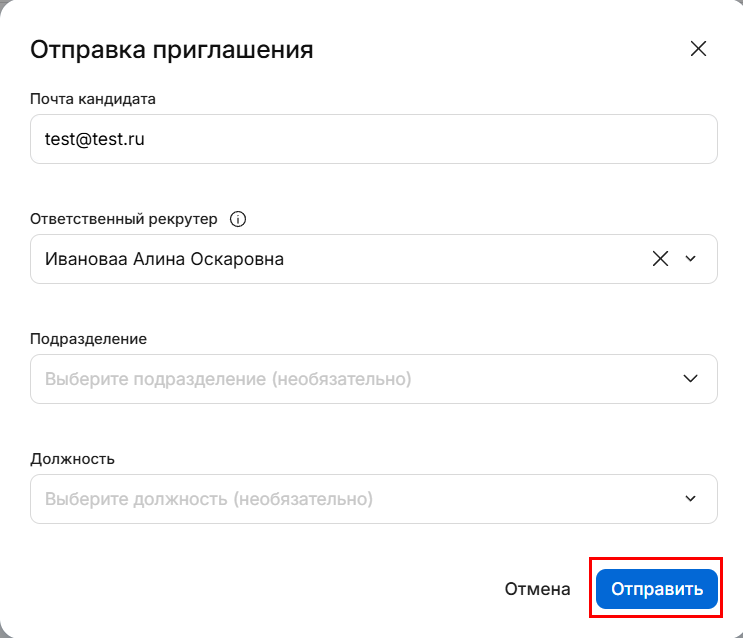Click the info icon beside Ответственный рекрутер
This screenshot has width=743, height=638.
tap(238, 219)
